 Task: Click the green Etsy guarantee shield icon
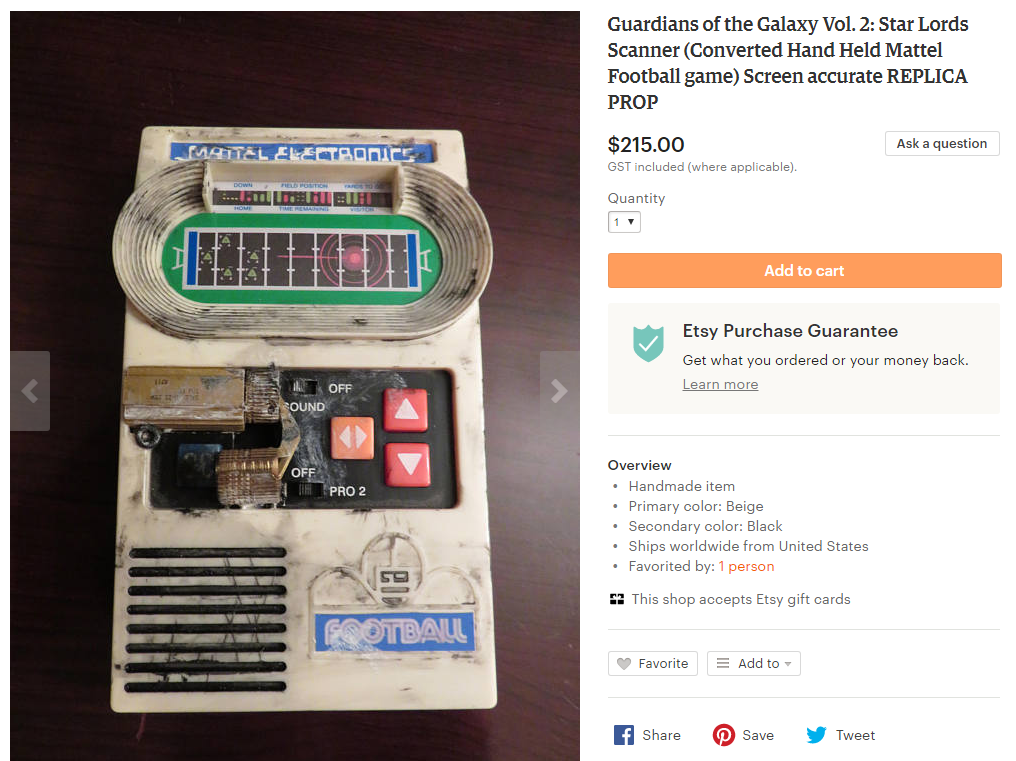649,343
